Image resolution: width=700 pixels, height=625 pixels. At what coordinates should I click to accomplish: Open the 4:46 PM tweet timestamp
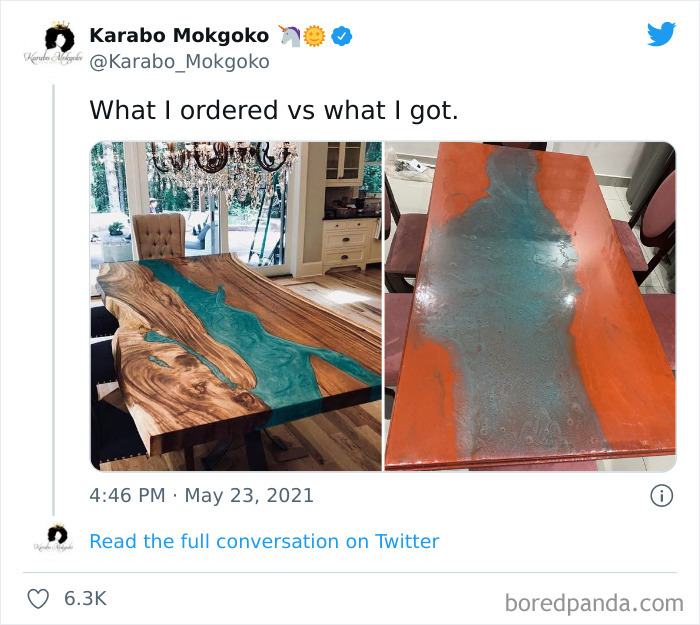point(128,495)
